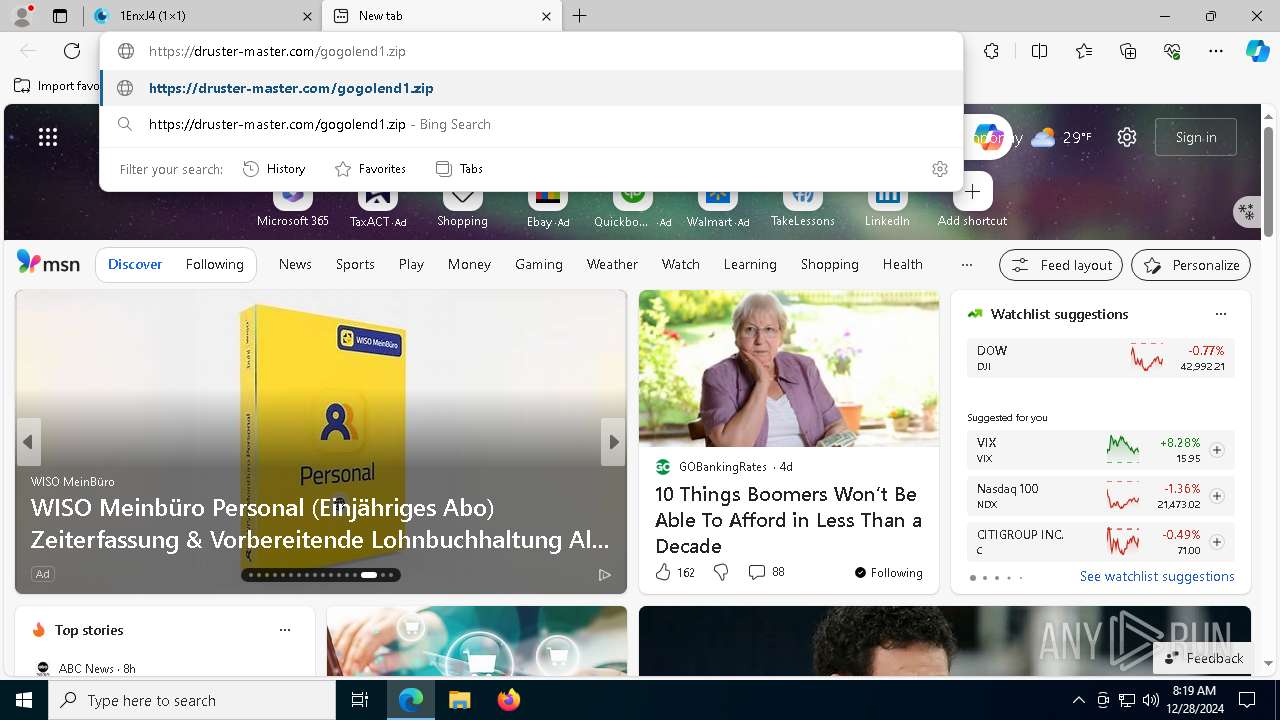Open Watchlist suggestions more options
The height and width of the screenshot is (720, 1280).
coord(1220,314)
